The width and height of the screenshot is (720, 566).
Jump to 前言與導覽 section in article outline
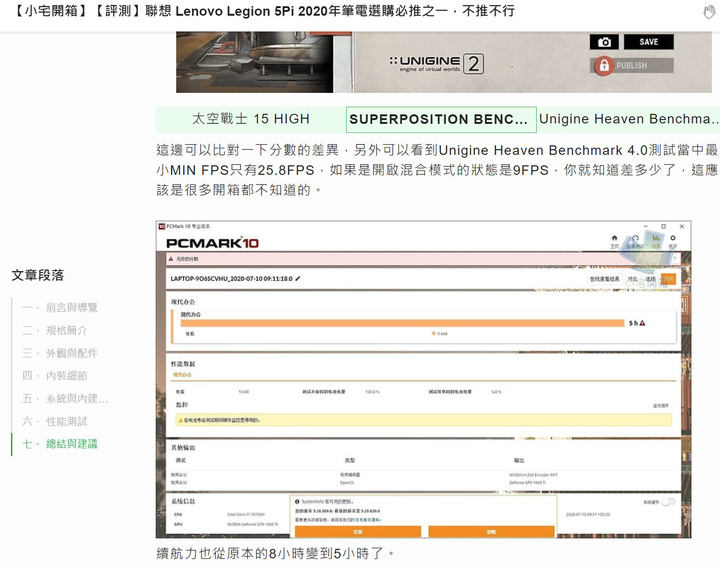(x=60, y=308)
